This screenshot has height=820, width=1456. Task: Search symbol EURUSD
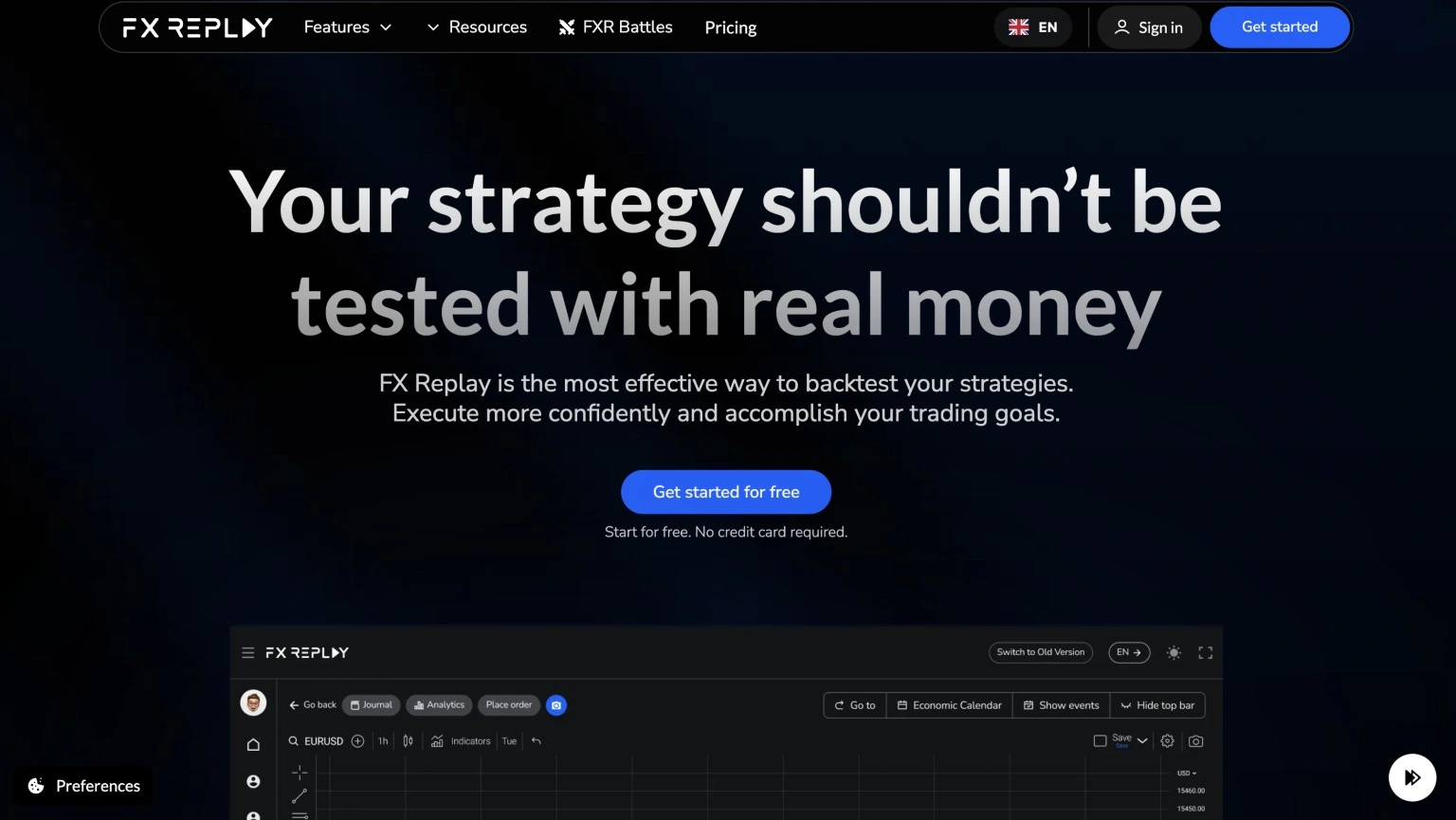coord(316,741)
